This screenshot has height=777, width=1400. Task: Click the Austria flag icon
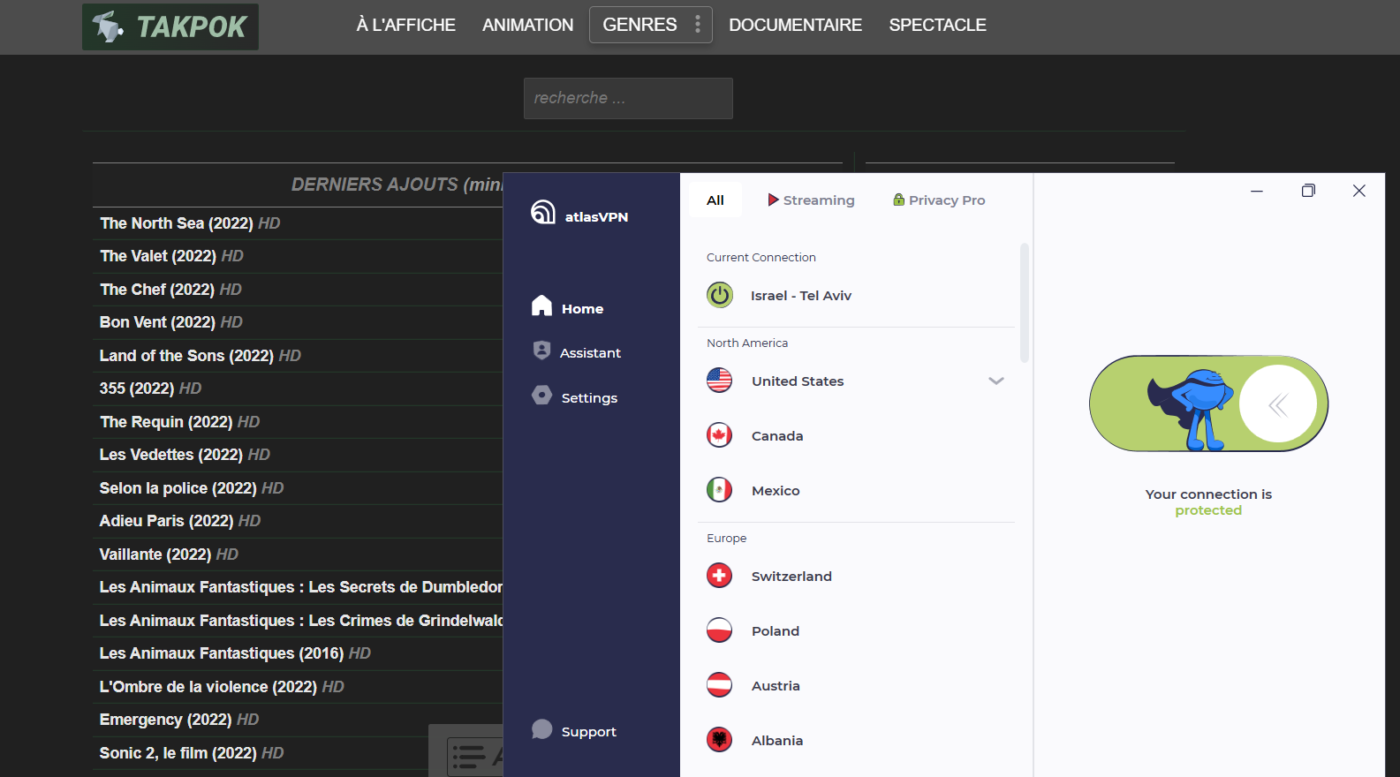point(719,686)
